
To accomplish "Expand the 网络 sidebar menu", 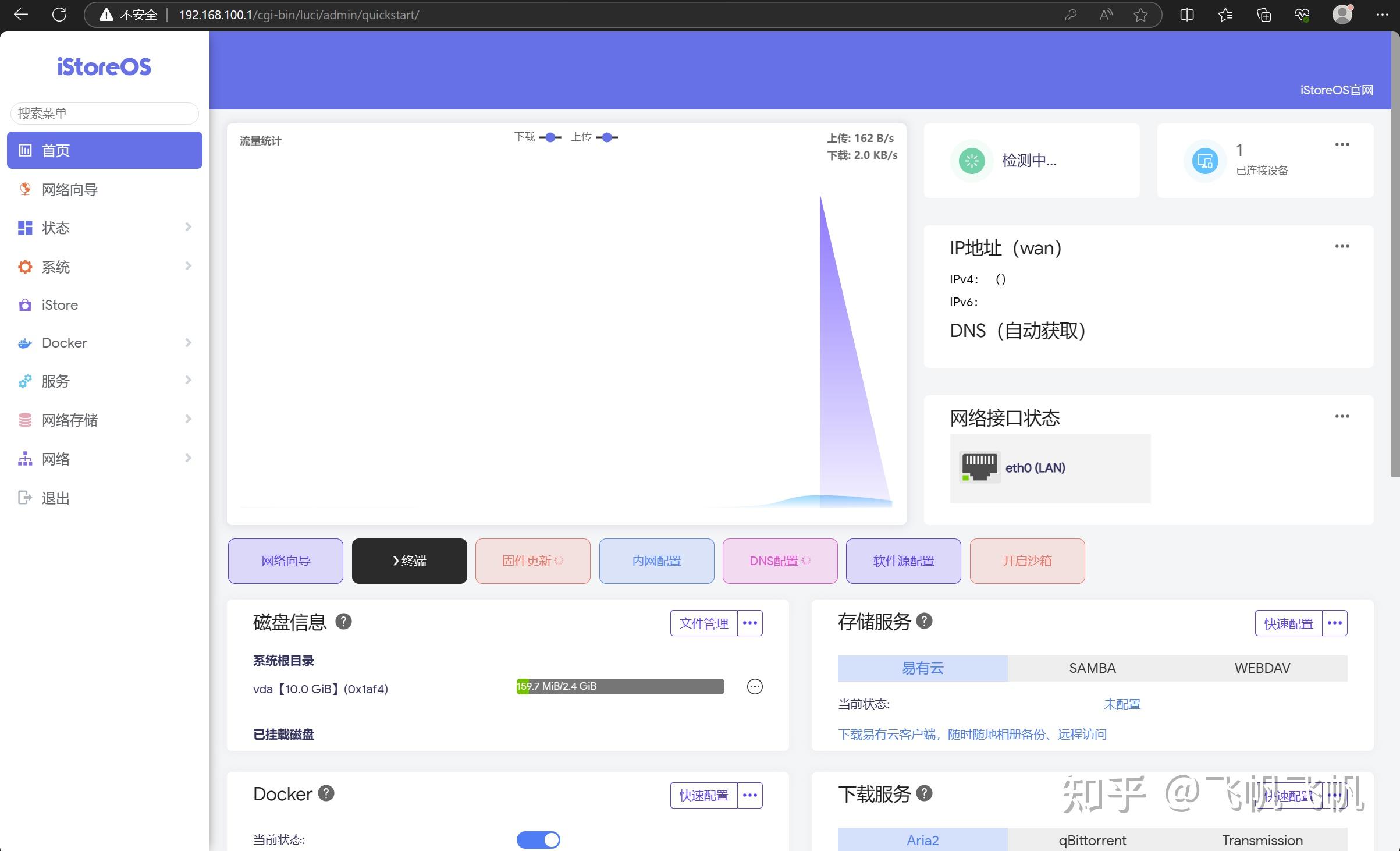I will coord(187,458).
